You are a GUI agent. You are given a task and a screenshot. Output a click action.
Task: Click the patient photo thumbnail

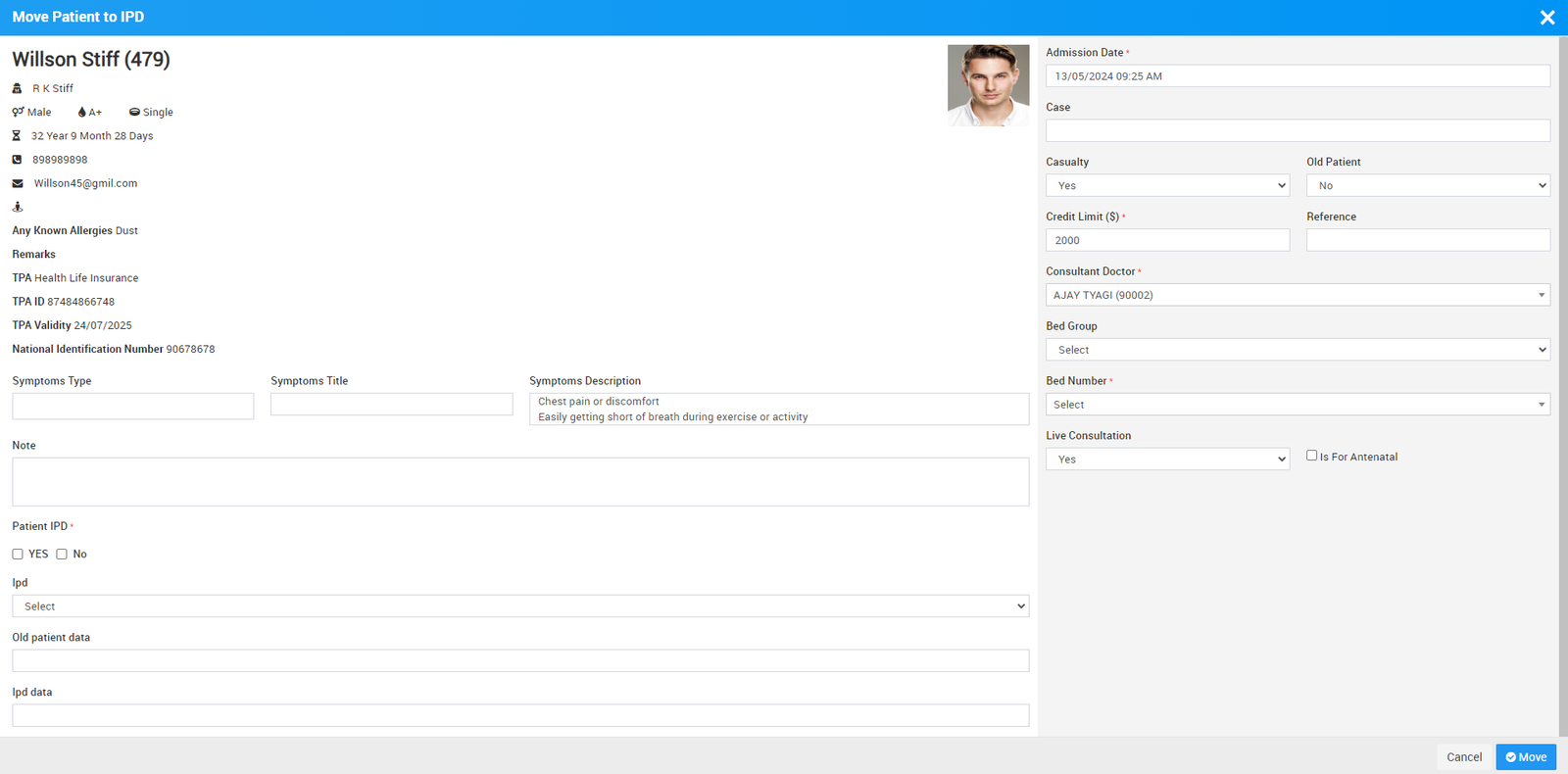click(988, 85)
